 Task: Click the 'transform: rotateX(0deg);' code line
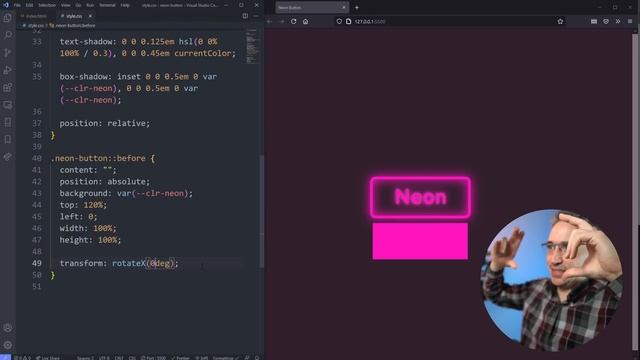[x=119, y=263]
